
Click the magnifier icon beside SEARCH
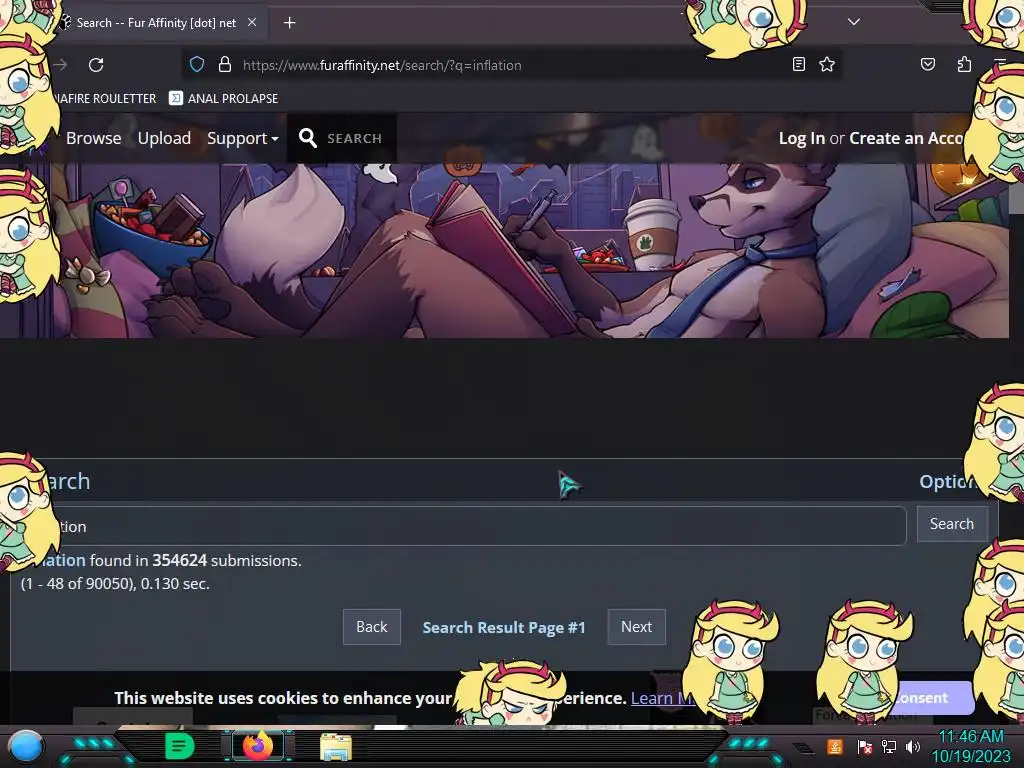[x=308, y=138]
